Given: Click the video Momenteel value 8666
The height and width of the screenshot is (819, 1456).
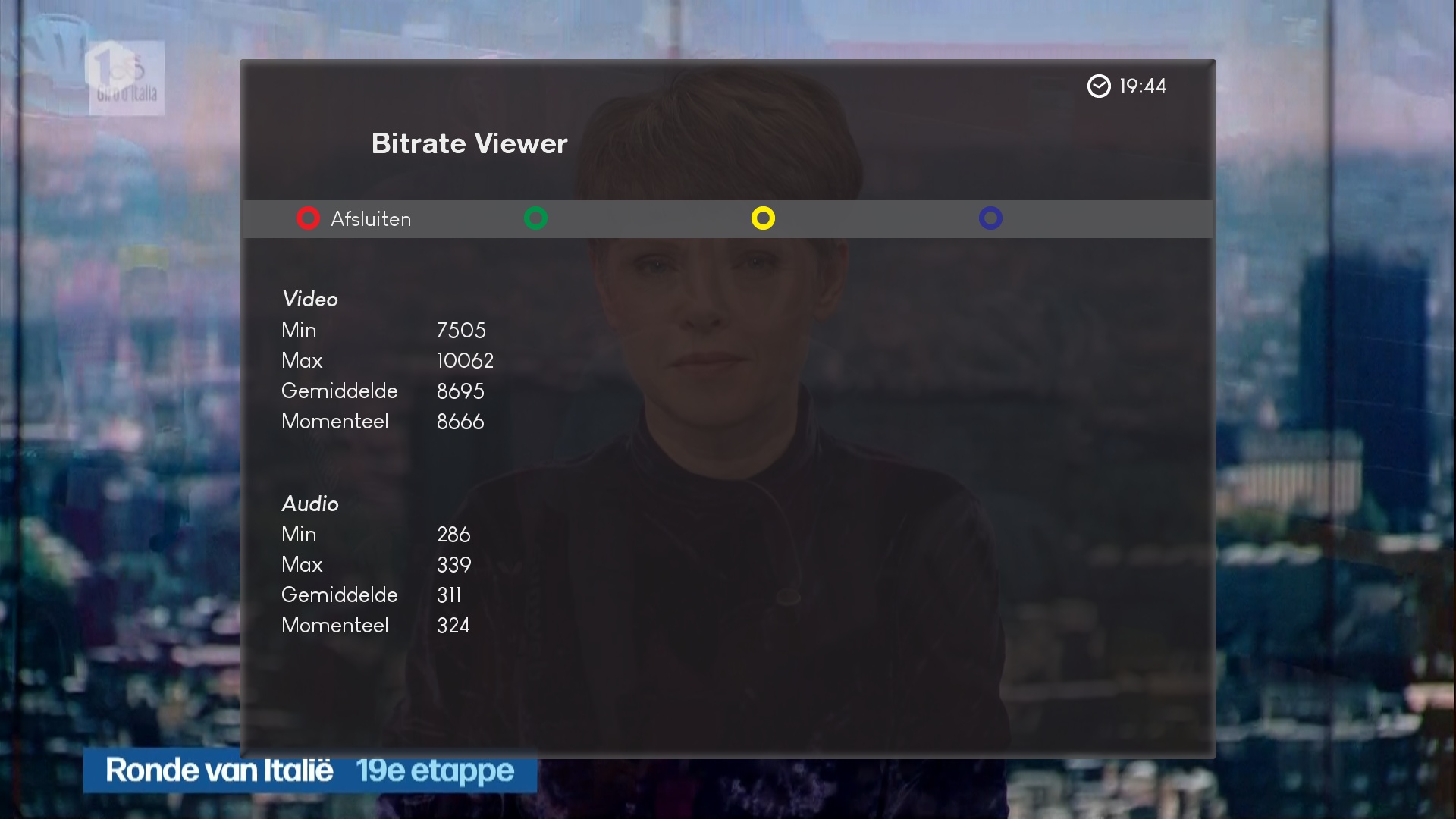Looking at the screenshot, I should click(x=460, y=422).
